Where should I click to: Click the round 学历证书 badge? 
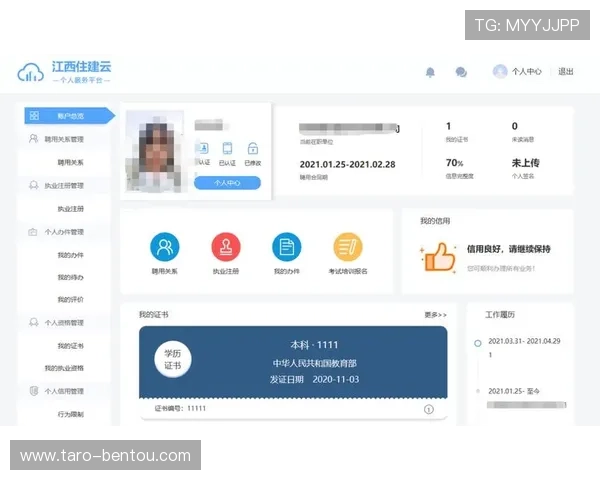(173, 359)
